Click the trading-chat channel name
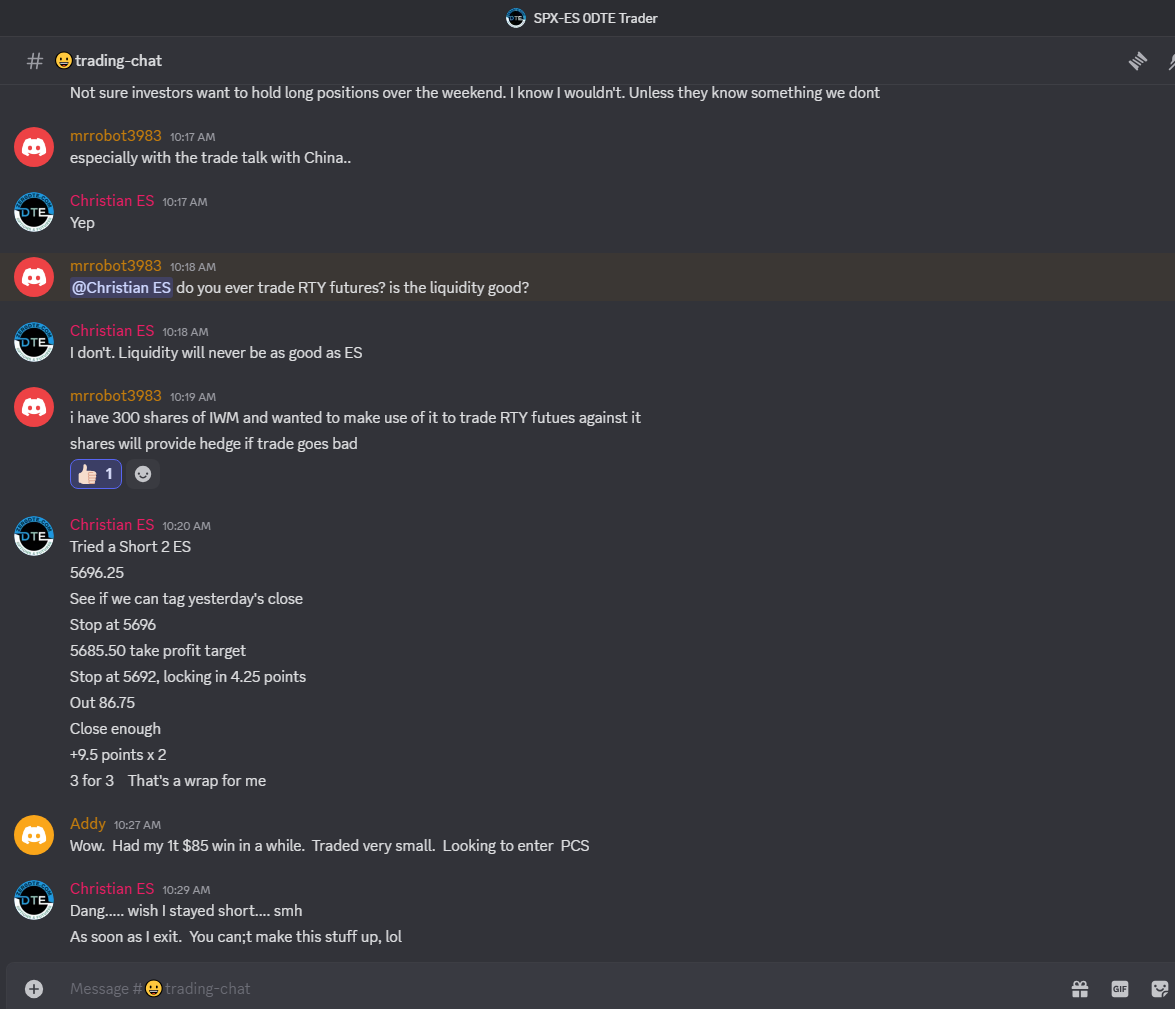The height and width of the screenshot is (1009, 1175). (x=118, y=61)
